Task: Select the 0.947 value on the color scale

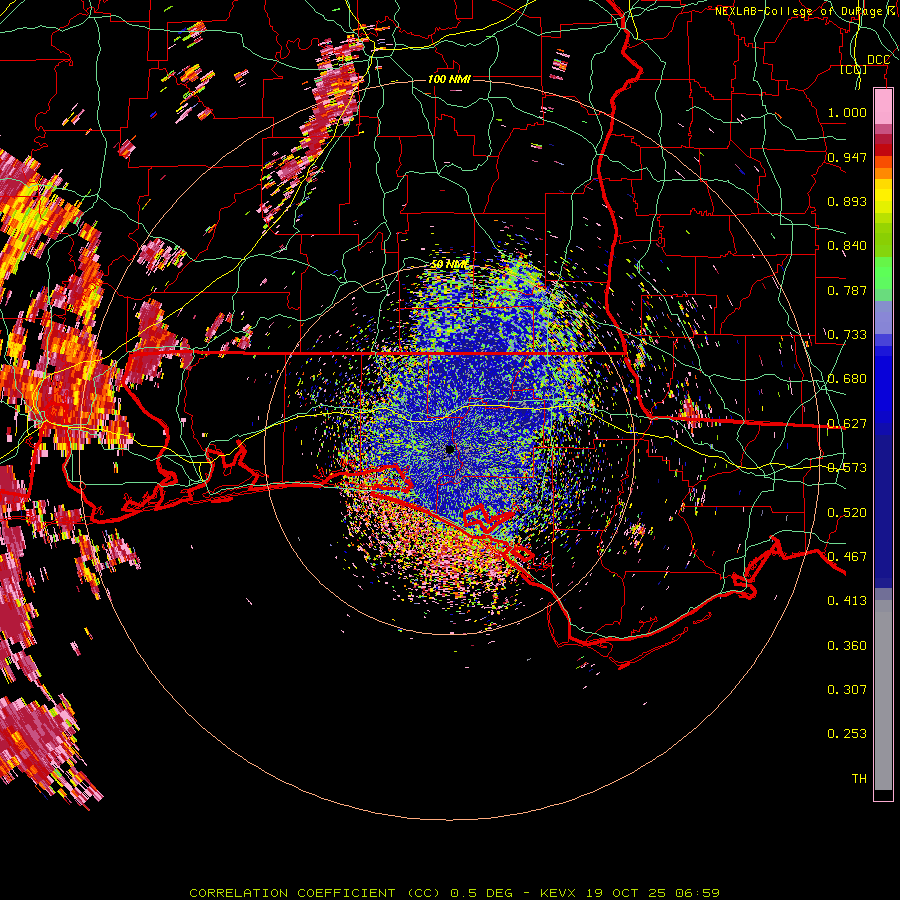Action: coord(847,157)
